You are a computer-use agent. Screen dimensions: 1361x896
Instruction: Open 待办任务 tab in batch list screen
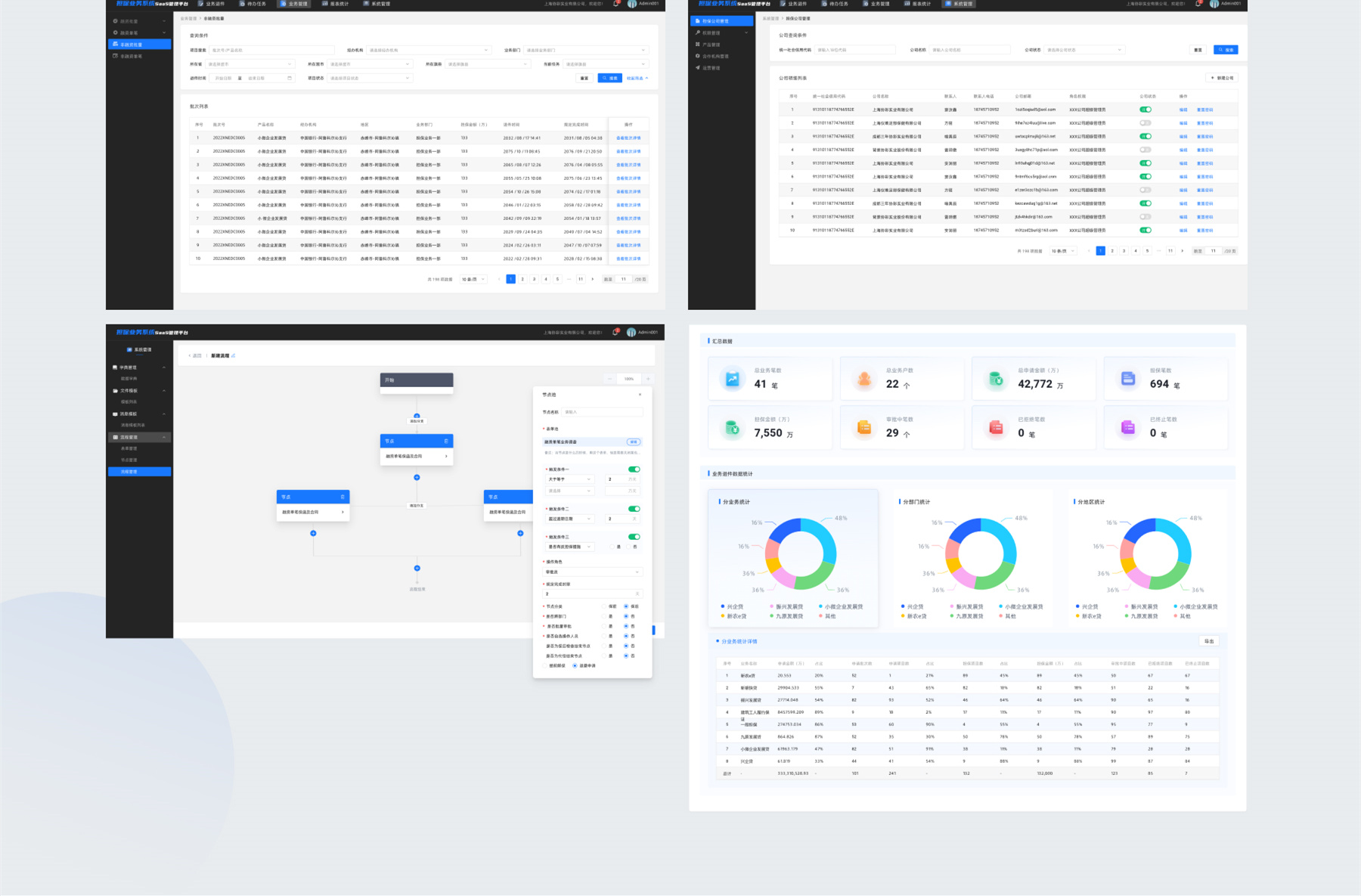253,4
